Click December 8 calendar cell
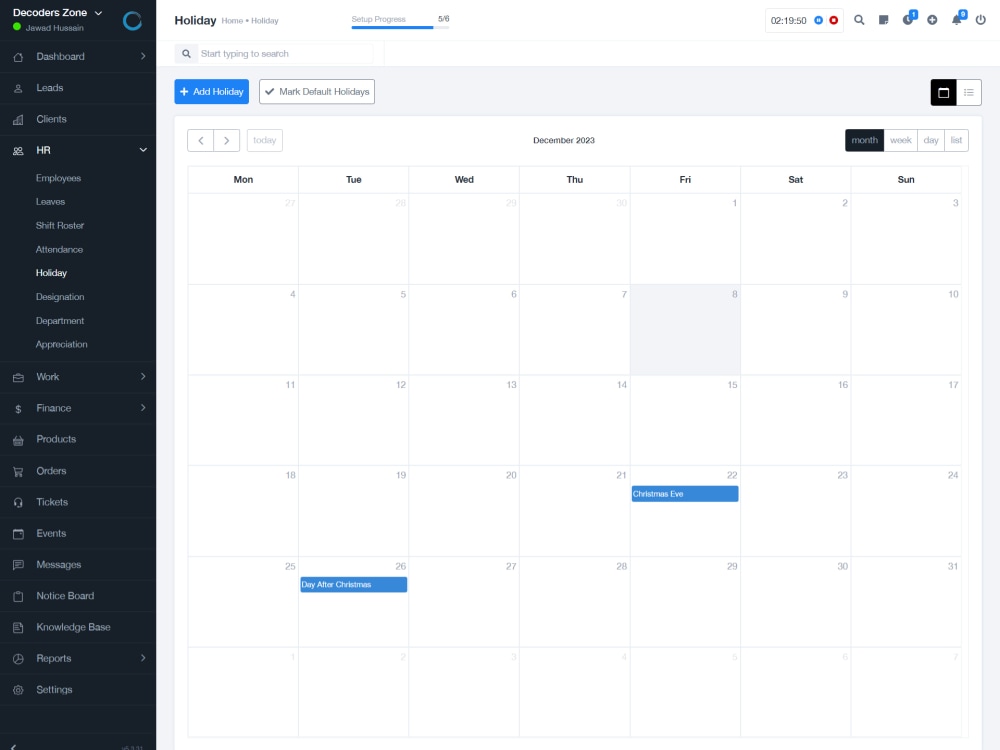The height and width of the screenshot is (750, 1000). pyautogui.click(x=686, y=330)
